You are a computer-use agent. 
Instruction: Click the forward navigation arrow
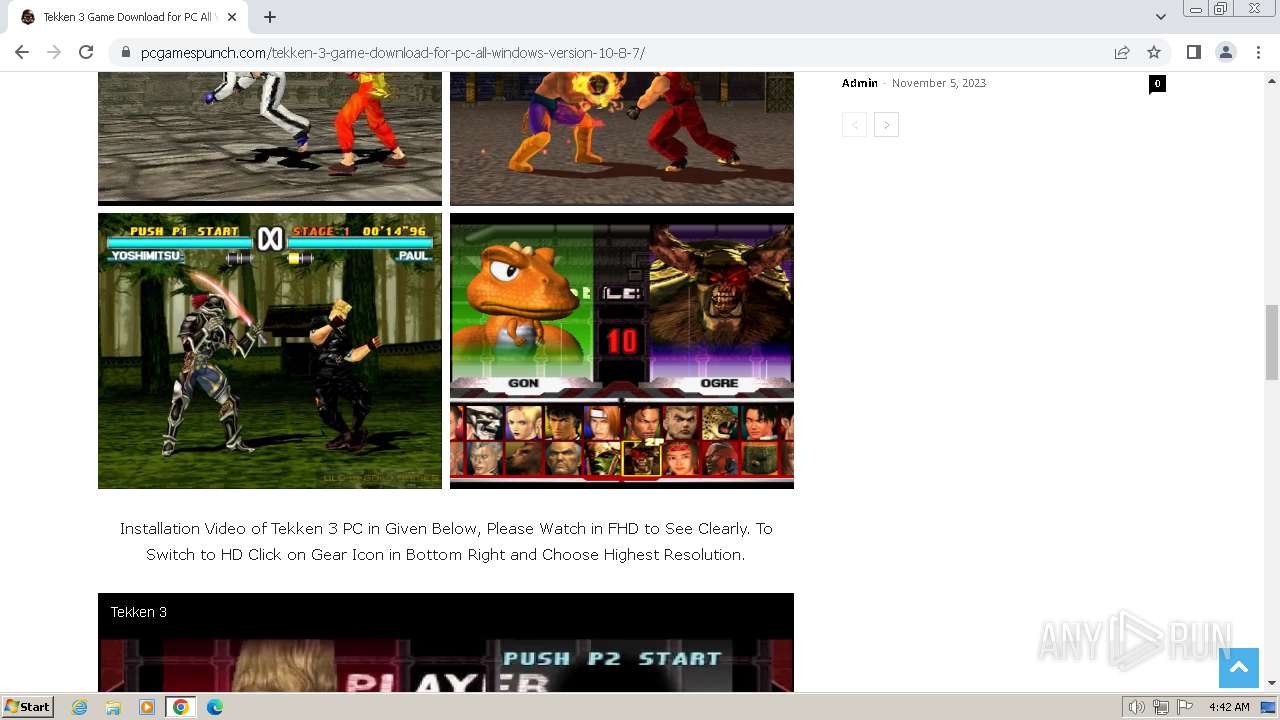tap(54, 52)
